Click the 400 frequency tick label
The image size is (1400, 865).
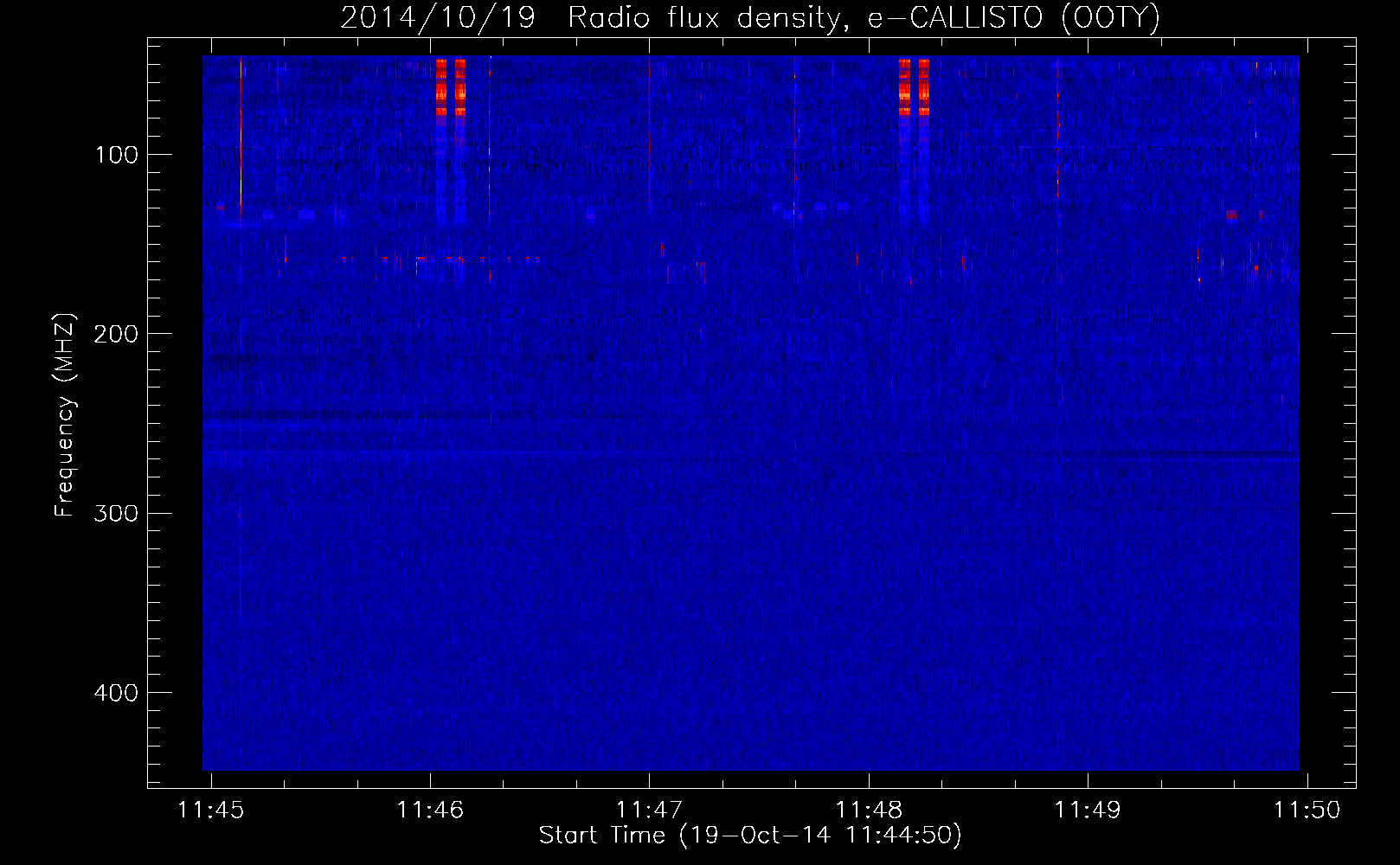[117, 693]
